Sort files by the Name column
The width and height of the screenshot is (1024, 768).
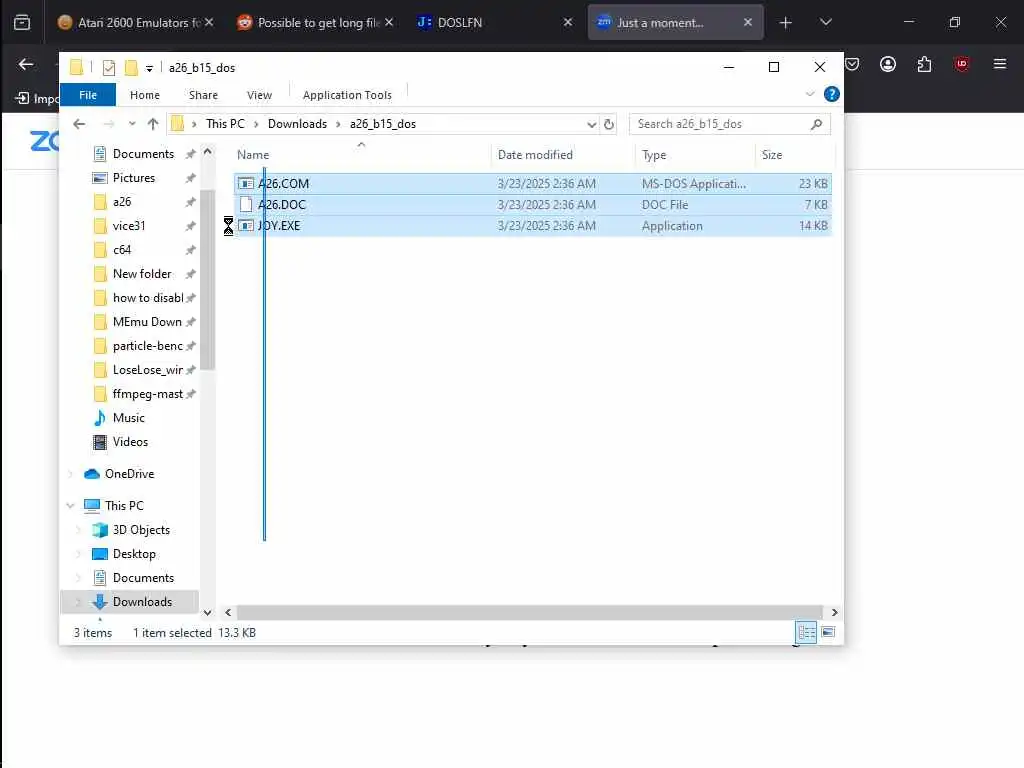[253, 155]
